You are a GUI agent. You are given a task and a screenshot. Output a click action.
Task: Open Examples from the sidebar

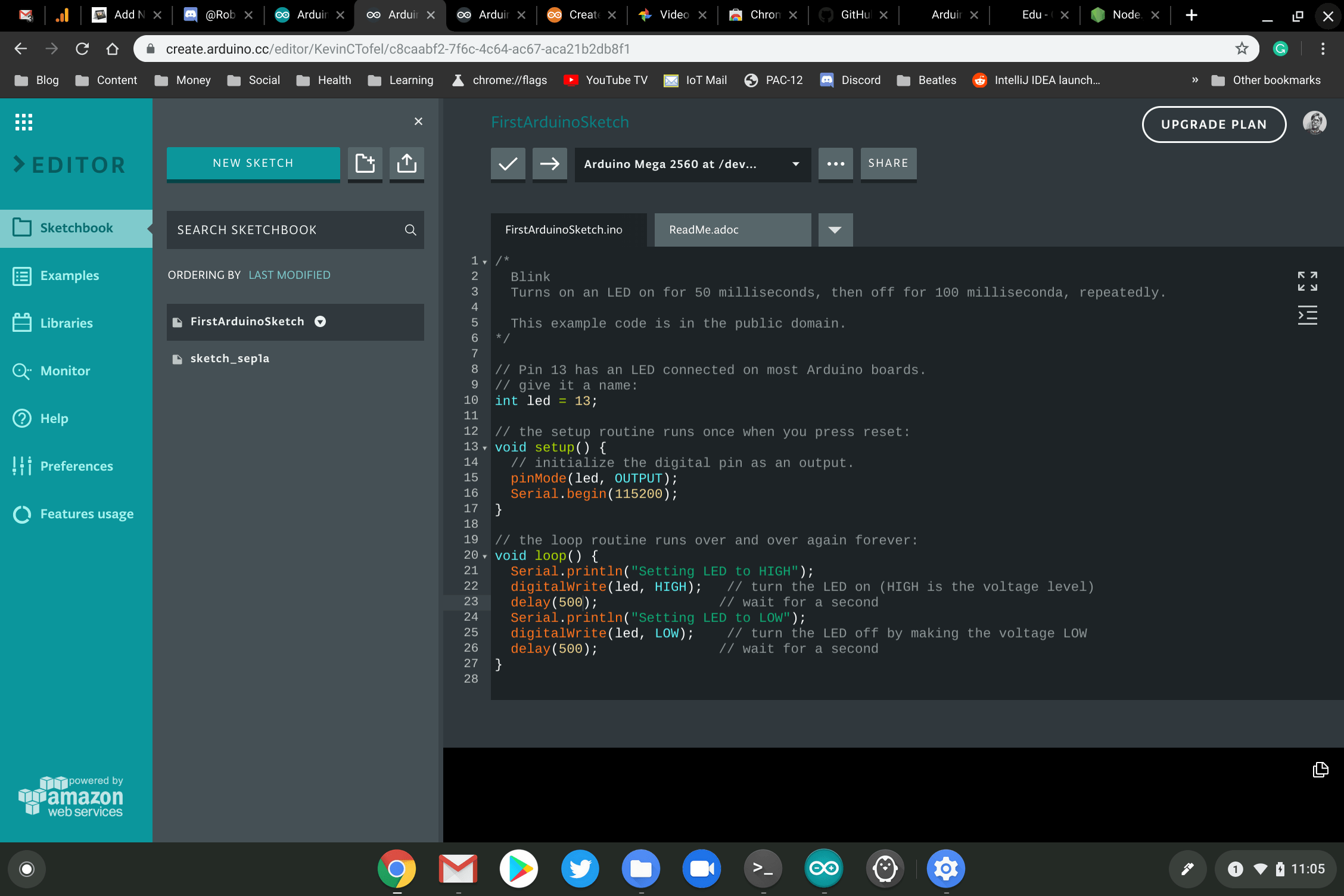click(69, 275)
